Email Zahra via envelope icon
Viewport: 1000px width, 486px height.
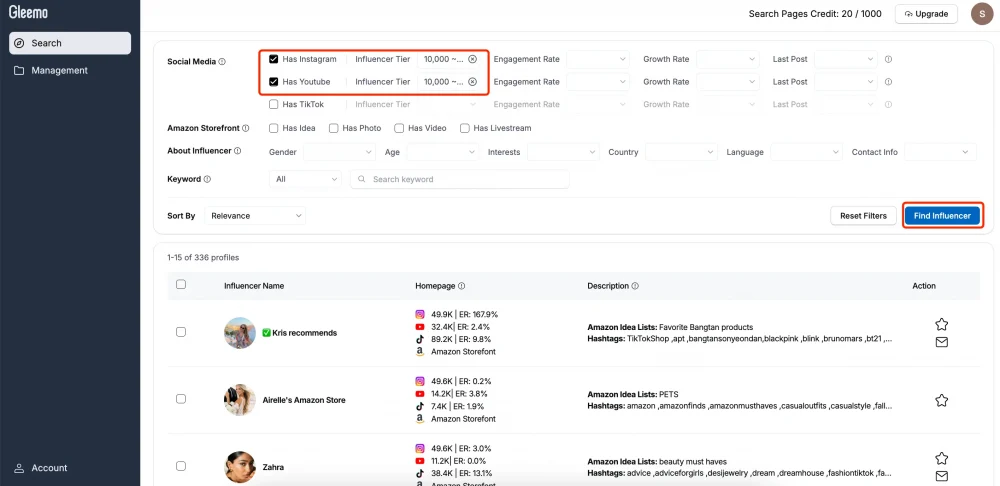941,476
